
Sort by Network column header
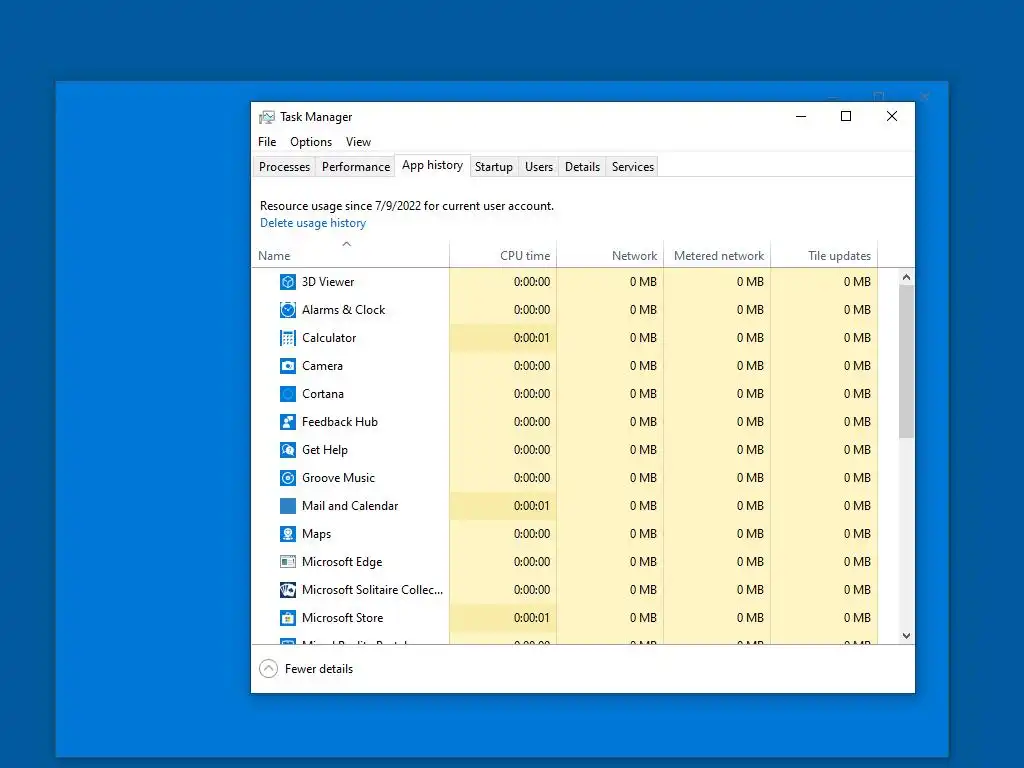(610, 256)
